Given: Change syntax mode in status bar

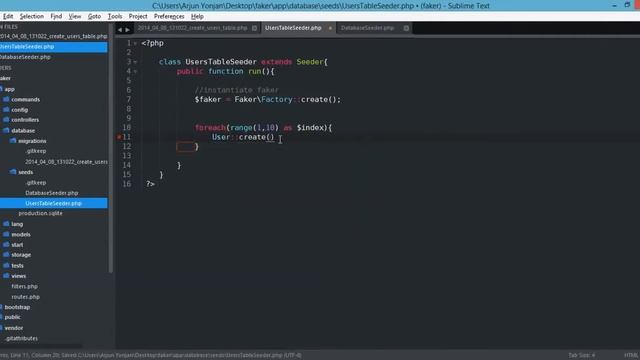Looking at the screenshot, I should pyautogui.click(x=631, y=355).
